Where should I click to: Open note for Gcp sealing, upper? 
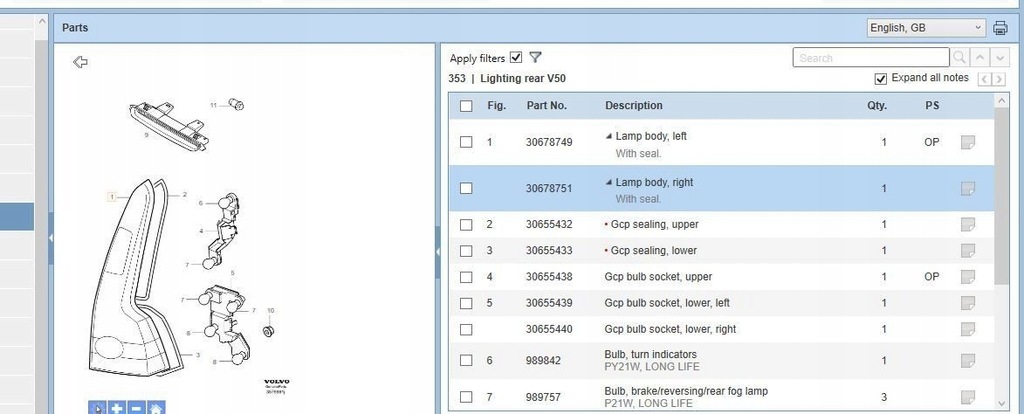[x=968, y=225]
